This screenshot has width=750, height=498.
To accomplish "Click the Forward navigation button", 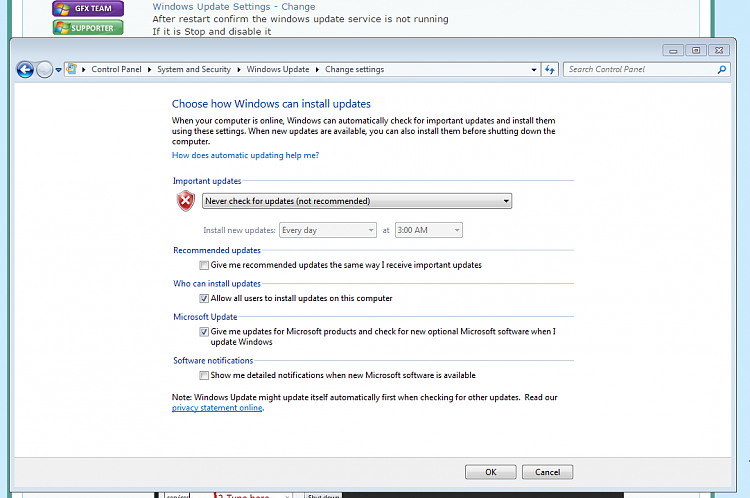I will [44, 70].
